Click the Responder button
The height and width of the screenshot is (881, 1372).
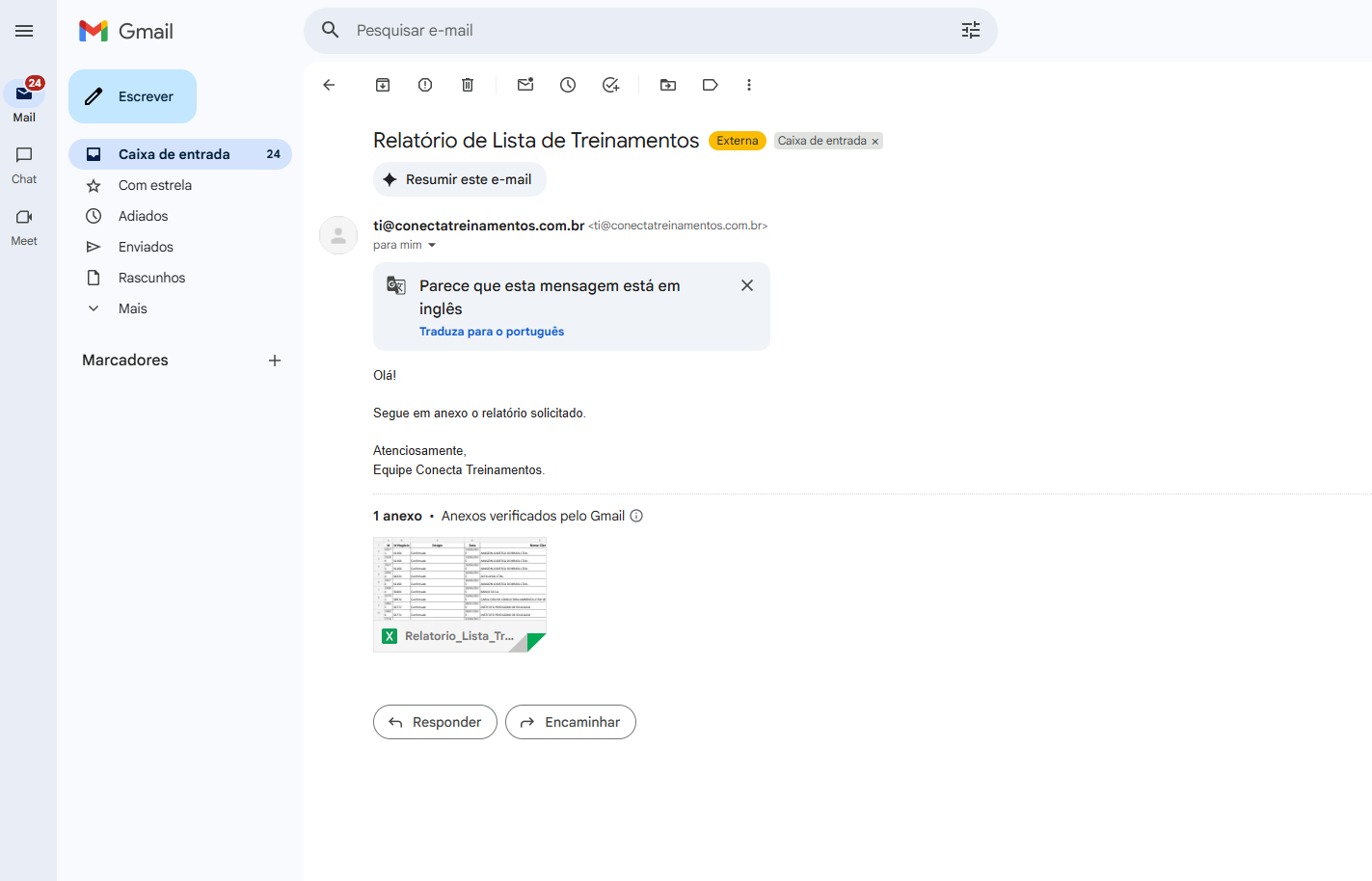[x=435, y=722]
